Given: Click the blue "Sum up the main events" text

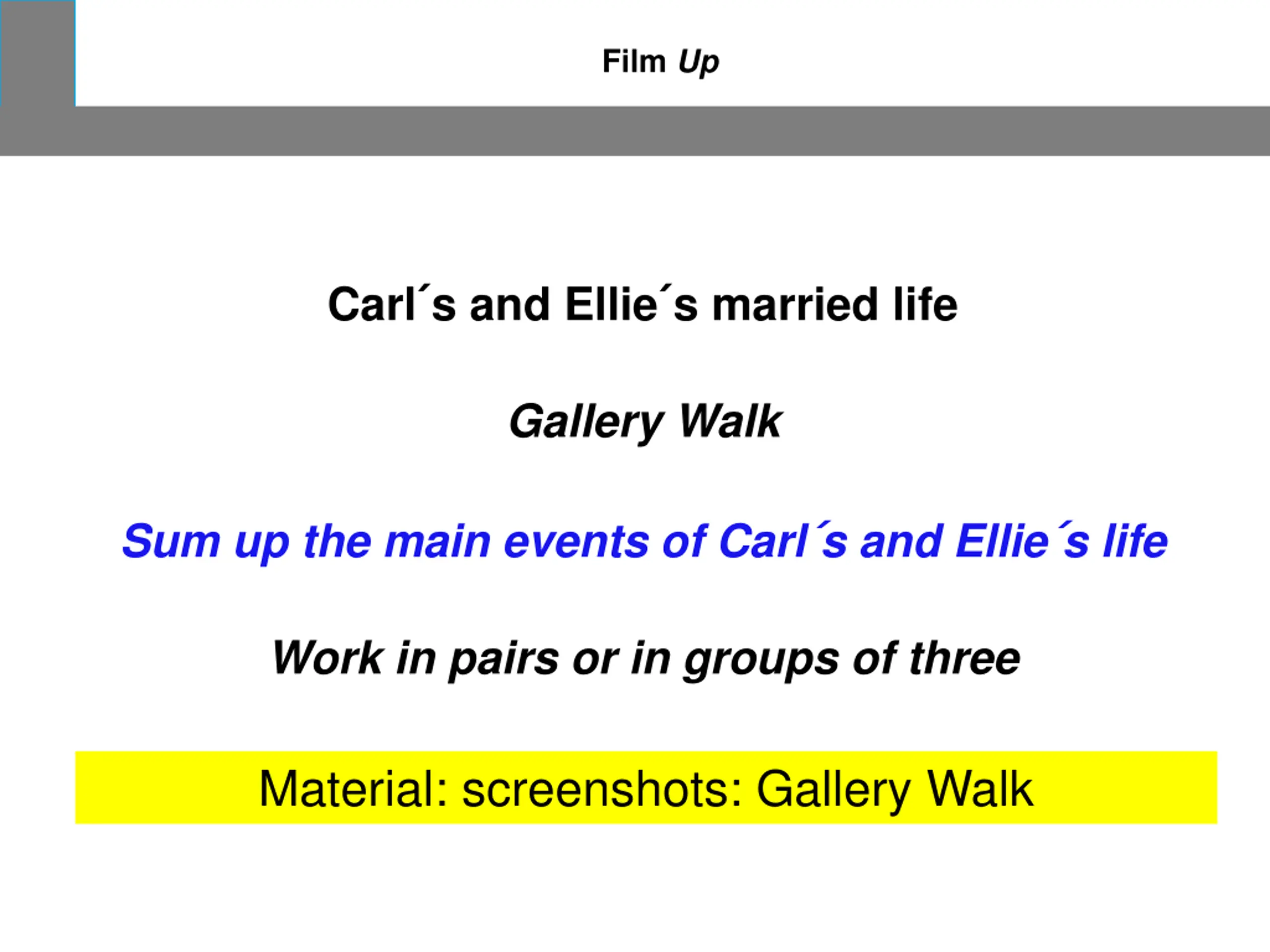Looking at the screenshot, I should [645, 540].
